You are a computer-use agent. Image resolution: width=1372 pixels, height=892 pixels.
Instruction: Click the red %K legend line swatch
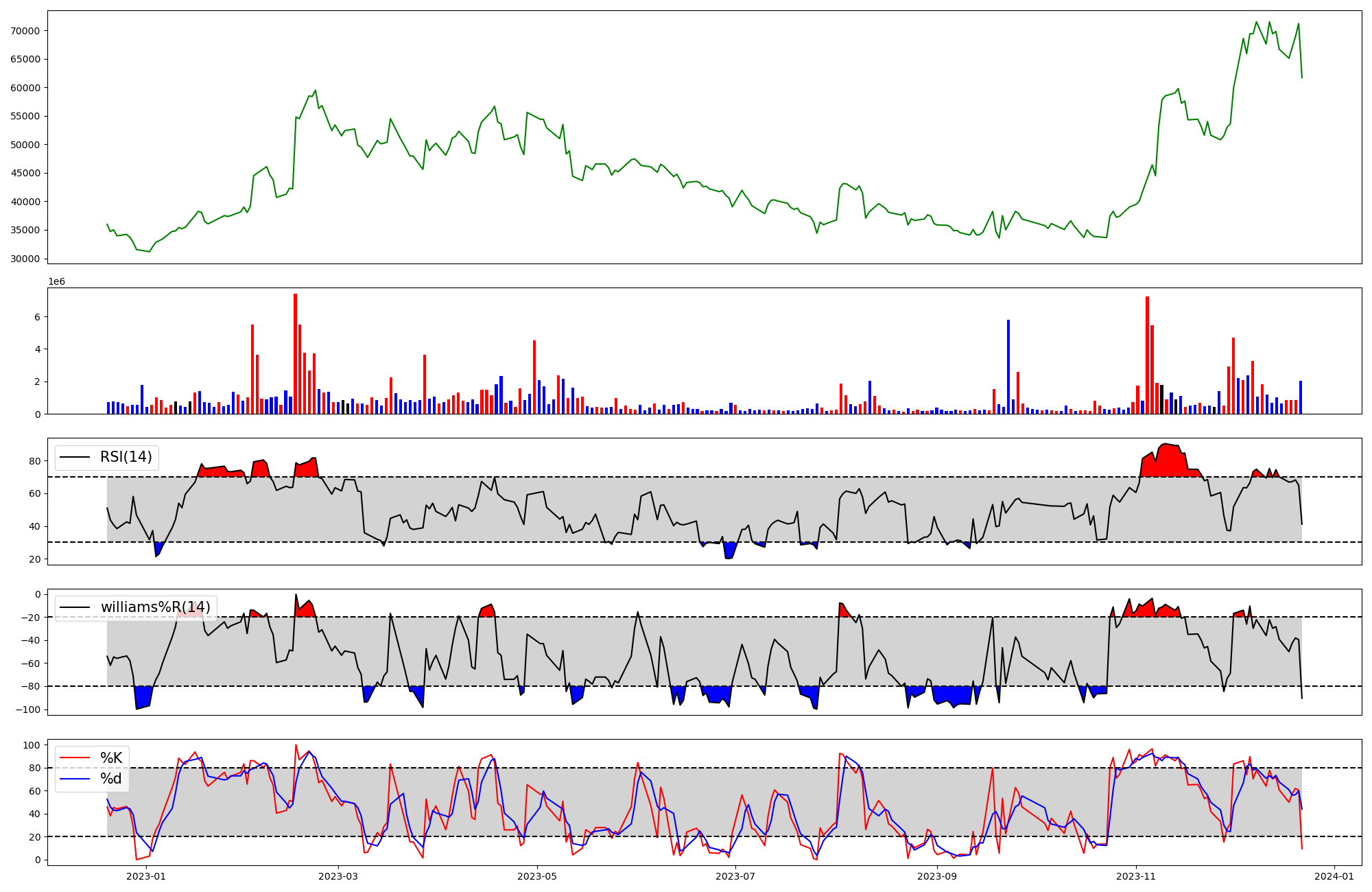[x=75, y=758]
